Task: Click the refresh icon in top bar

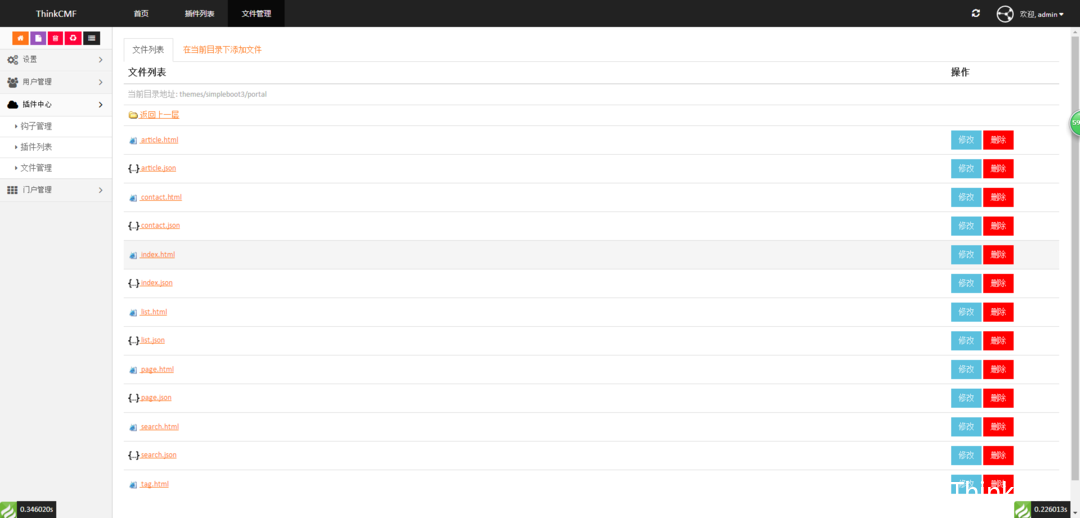Action: coord(976,14)
